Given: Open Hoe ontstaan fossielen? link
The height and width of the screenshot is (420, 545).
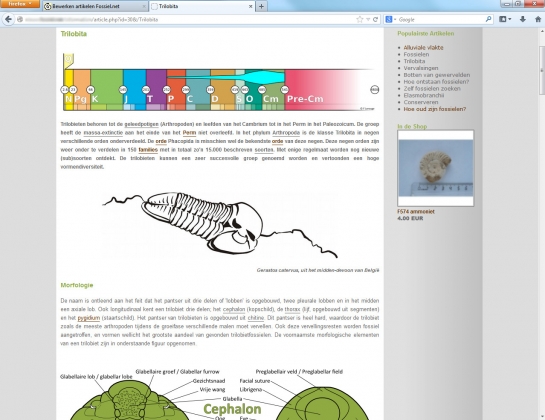Looking at the screenshot, I should [x=436, y=82].
